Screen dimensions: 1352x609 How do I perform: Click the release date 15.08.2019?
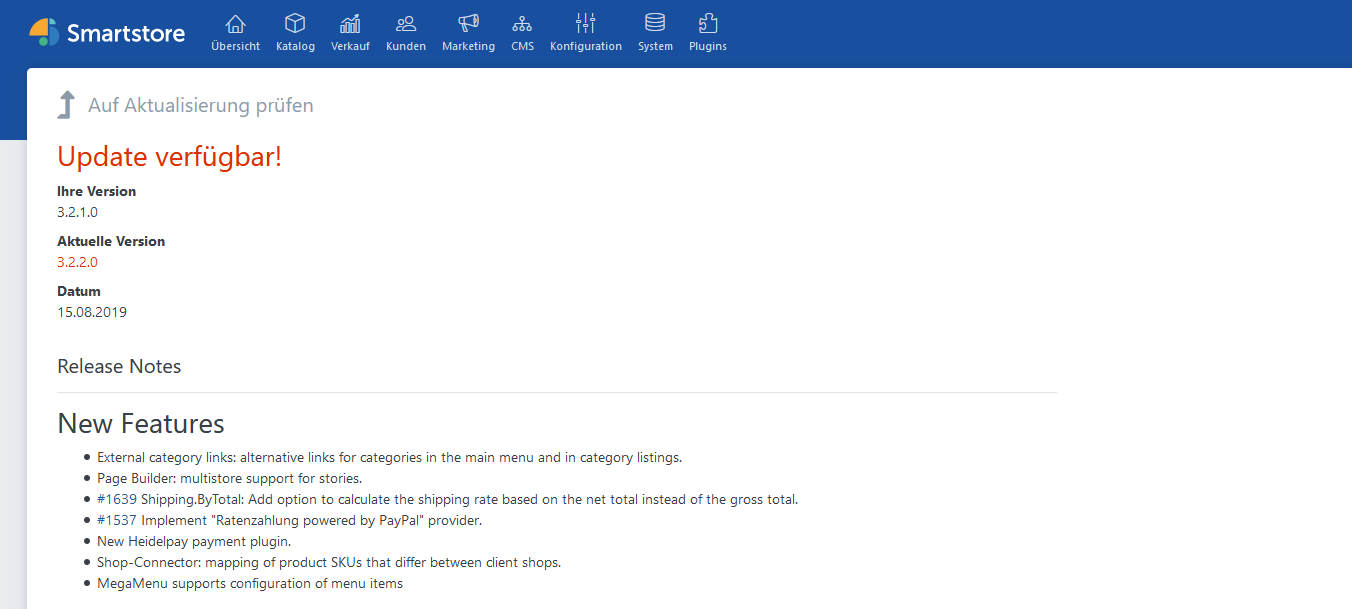(92, 312)
